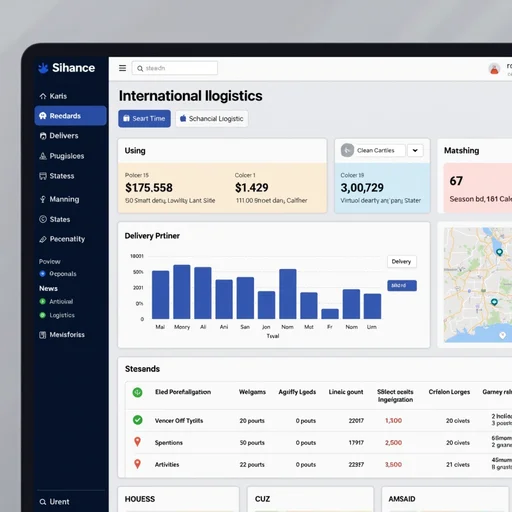Click white location pin on map bottom
The image size is (512, 512).
click(502, 335)
